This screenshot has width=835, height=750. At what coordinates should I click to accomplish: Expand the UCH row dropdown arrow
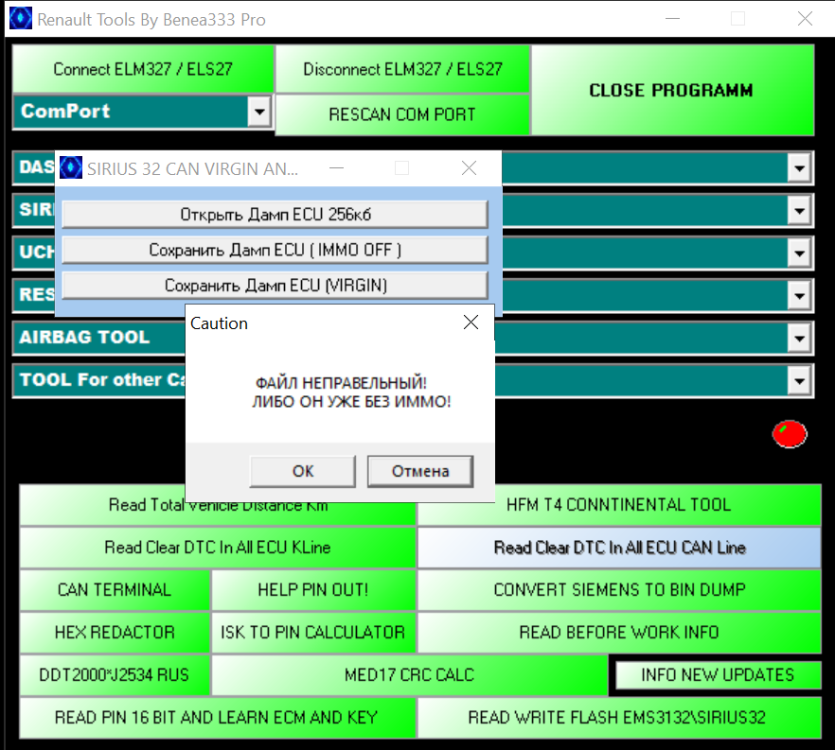point(799,253)
